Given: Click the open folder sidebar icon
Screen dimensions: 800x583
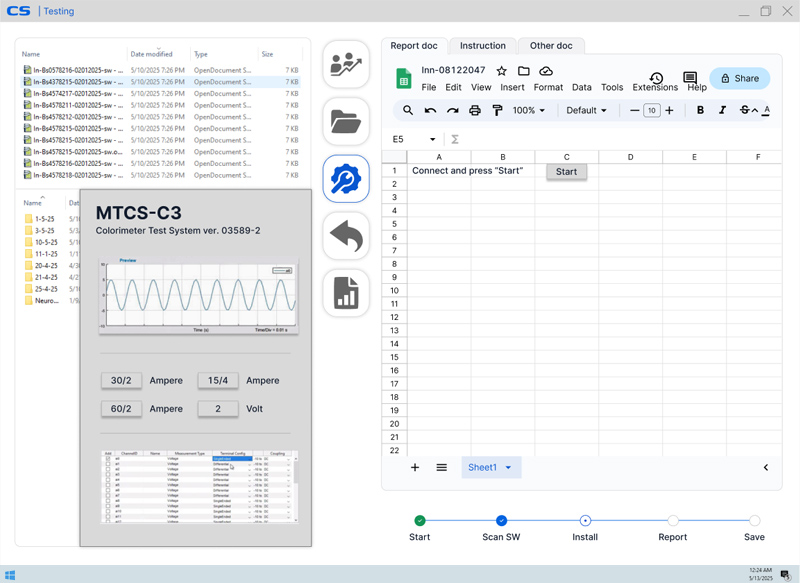Looking at the screenshot, I should (x=346, y=122).
